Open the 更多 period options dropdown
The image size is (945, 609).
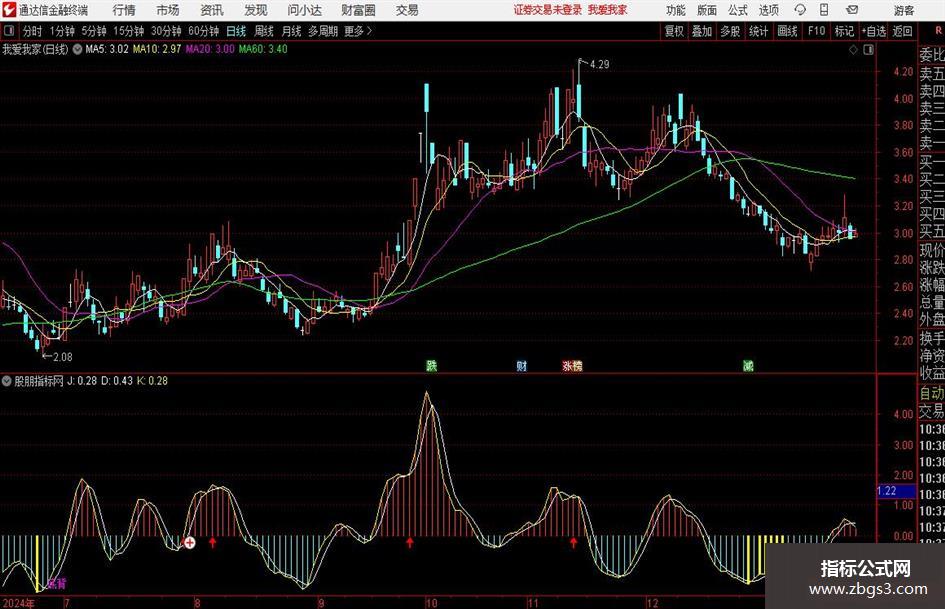358,31
